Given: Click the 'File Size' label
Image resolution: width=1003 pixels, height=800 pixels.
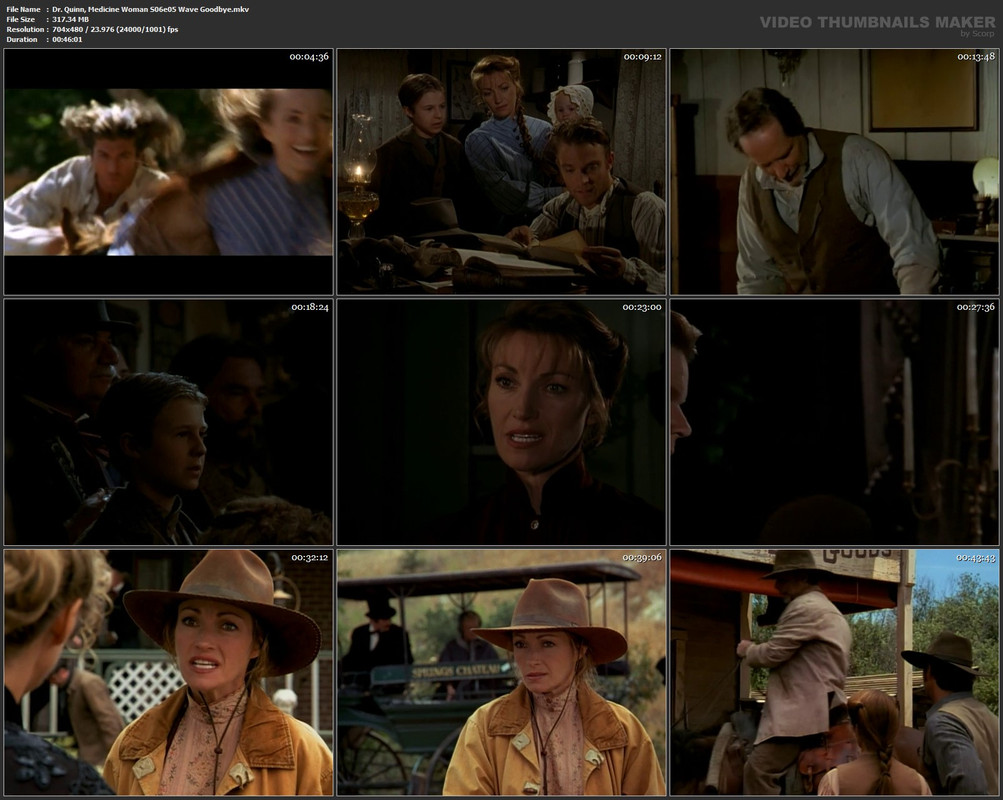Looking at the screenshot, I should pos(20,20).
